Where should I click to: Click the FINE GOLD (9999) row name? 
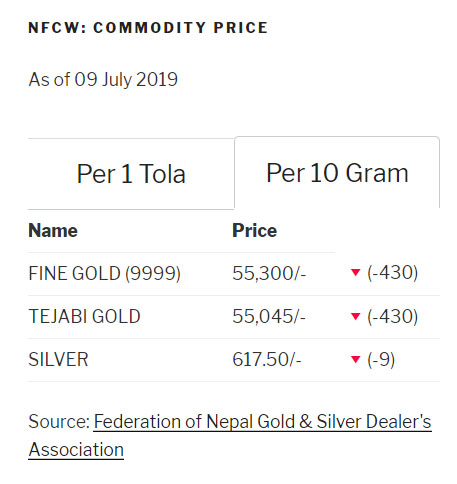(x=105, y=273)
